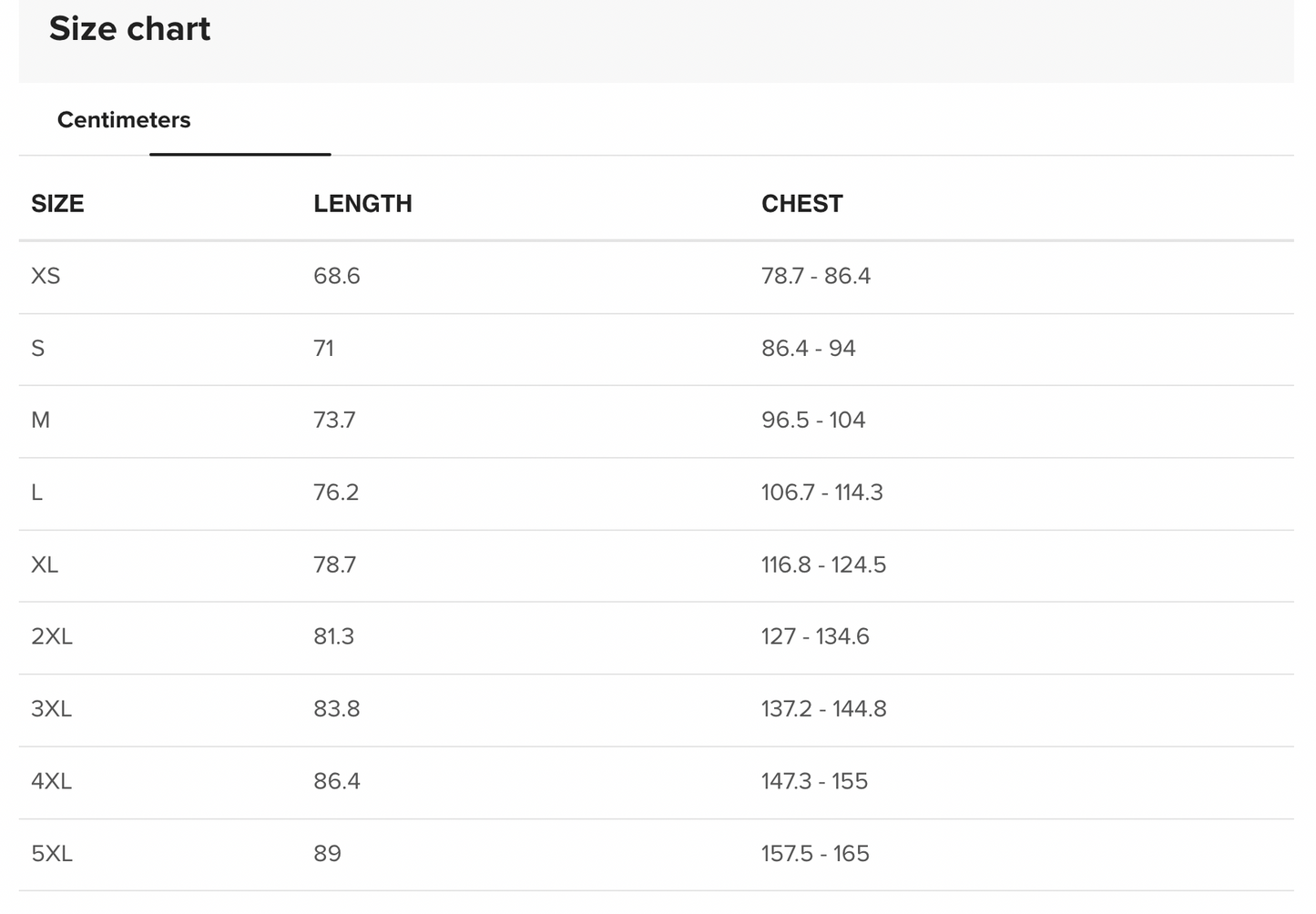This screenshot has width=1316, height=914.
Task: Click the 116.8 - 124.5 chest range
Action: click(823, 565)
